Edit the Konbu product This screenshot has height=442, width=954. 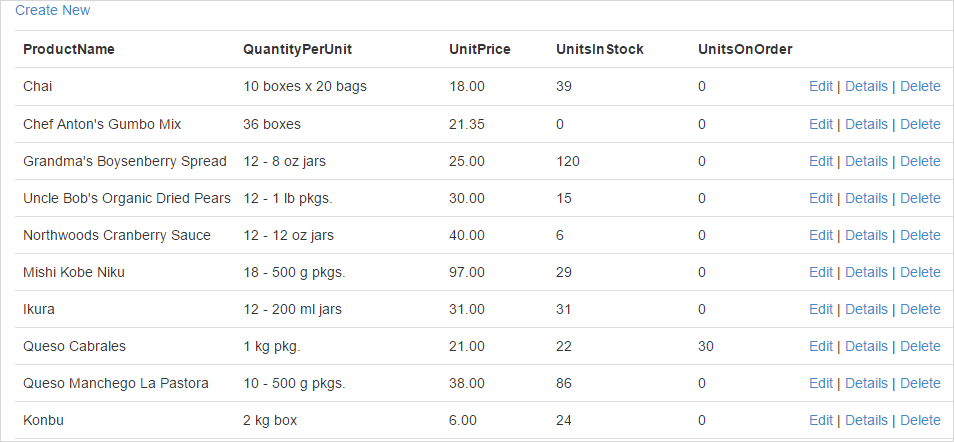click(x=820, y=420)
